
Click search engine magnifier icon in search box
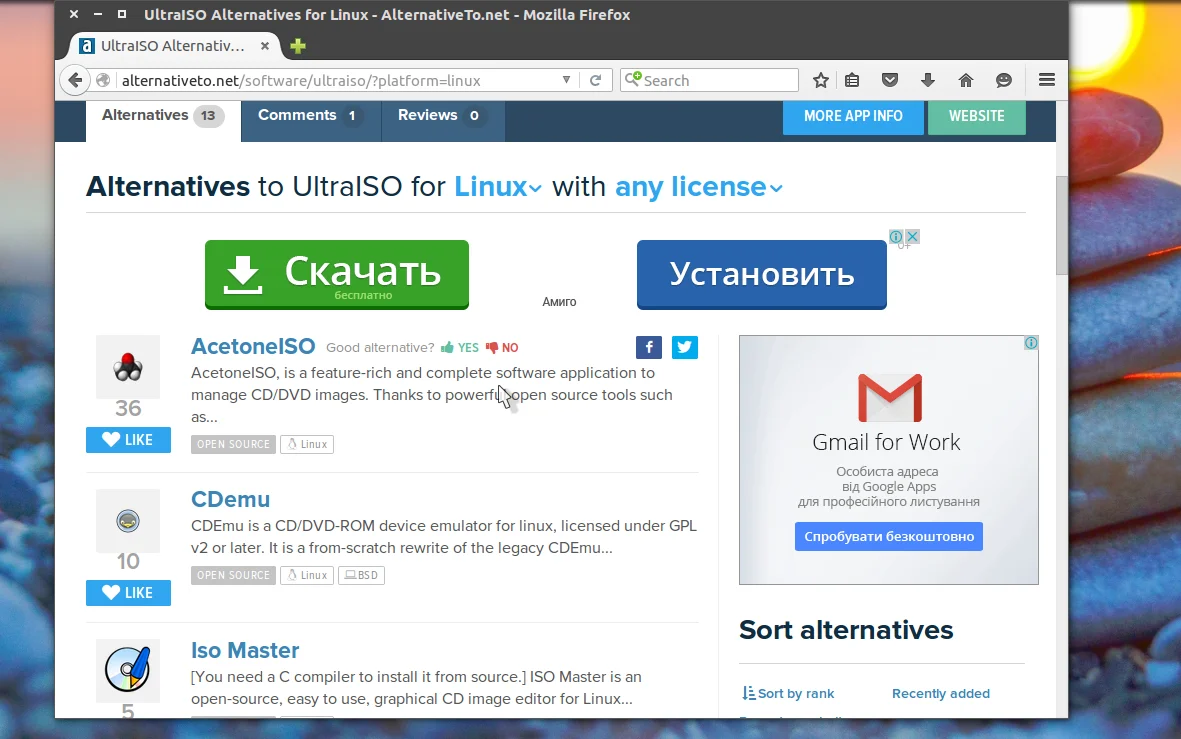click(x=633, y=79)
